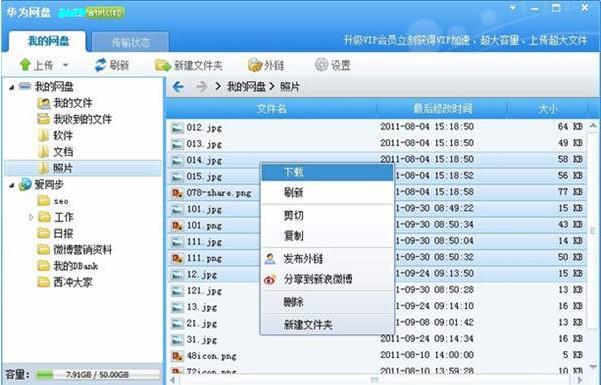
Task: Click the 012.jpg image file icon
Action: (x=177, y=128)
